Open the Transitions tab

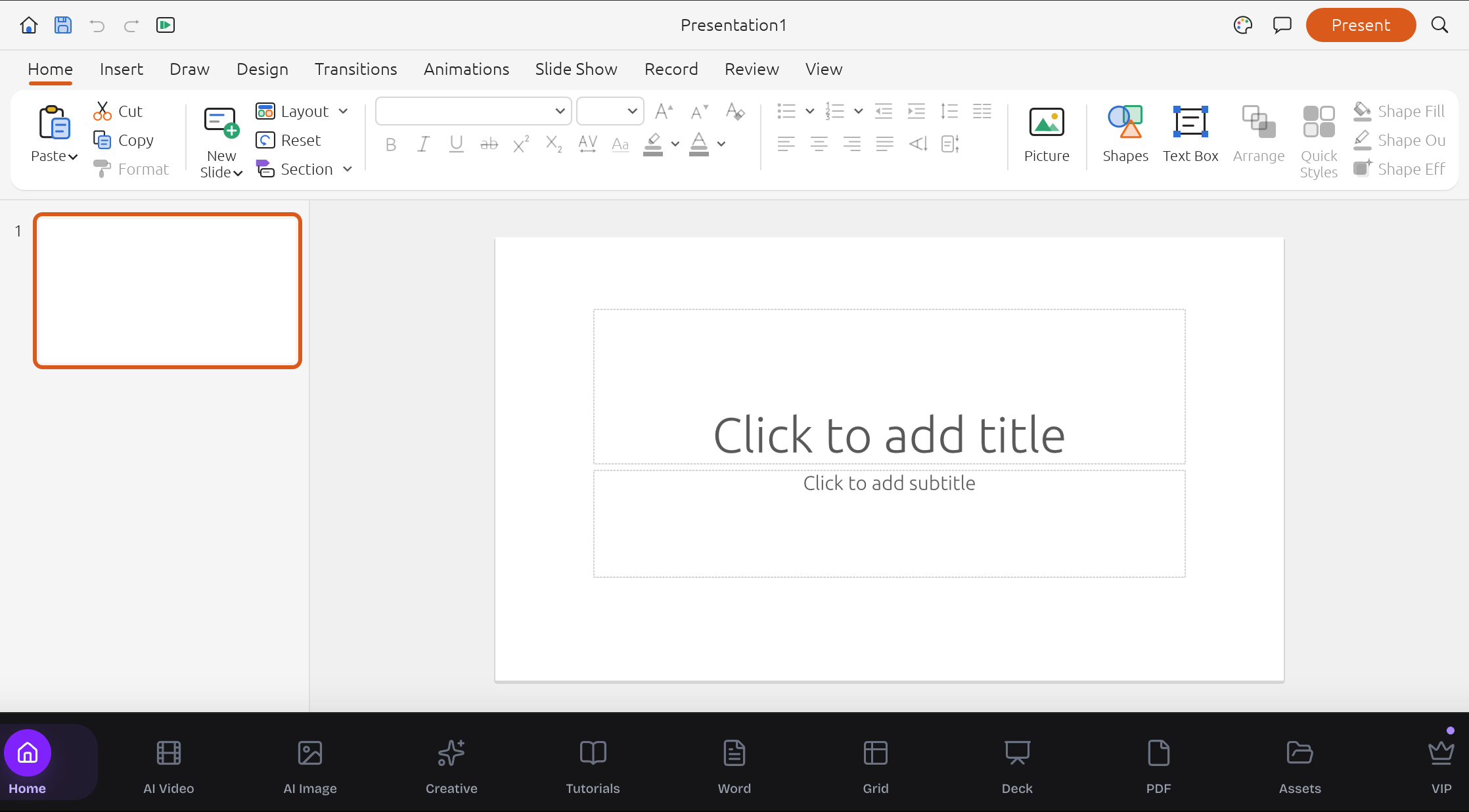click(x=355, y=69)
